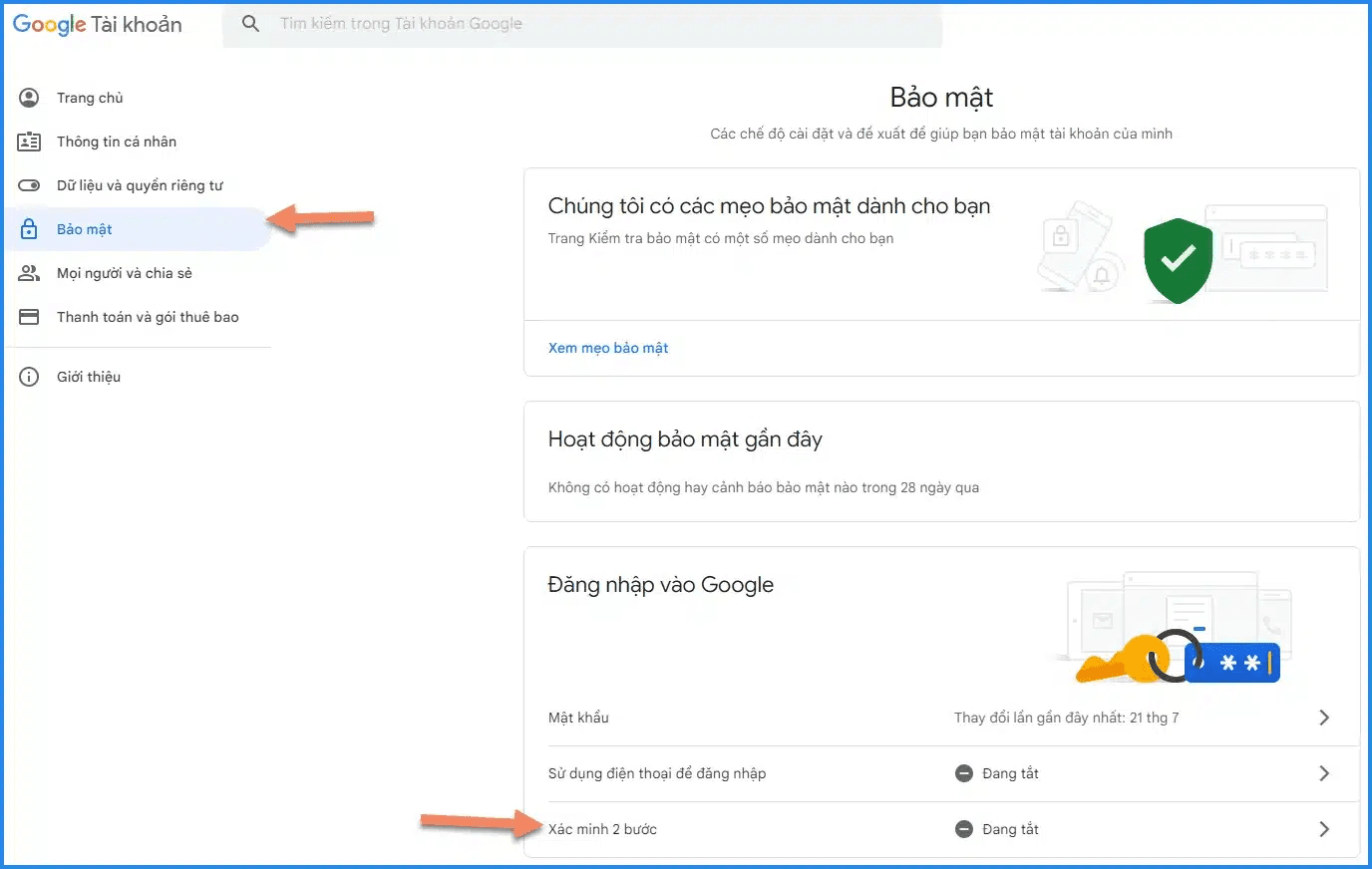1372x869 pixels.
Task: Click the Bảo mật lock icon
Action: (x=29, y=229)
